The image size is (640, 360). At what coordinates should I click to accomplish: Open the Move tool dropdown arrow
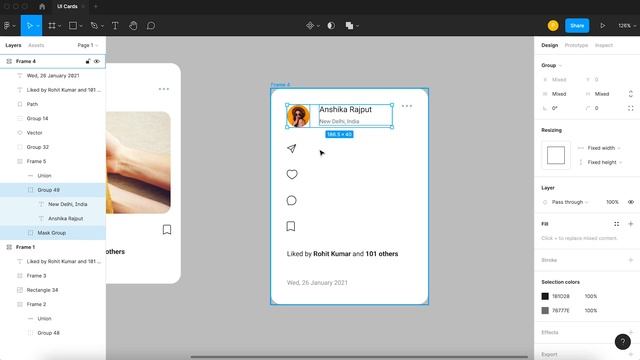point(38,26)
